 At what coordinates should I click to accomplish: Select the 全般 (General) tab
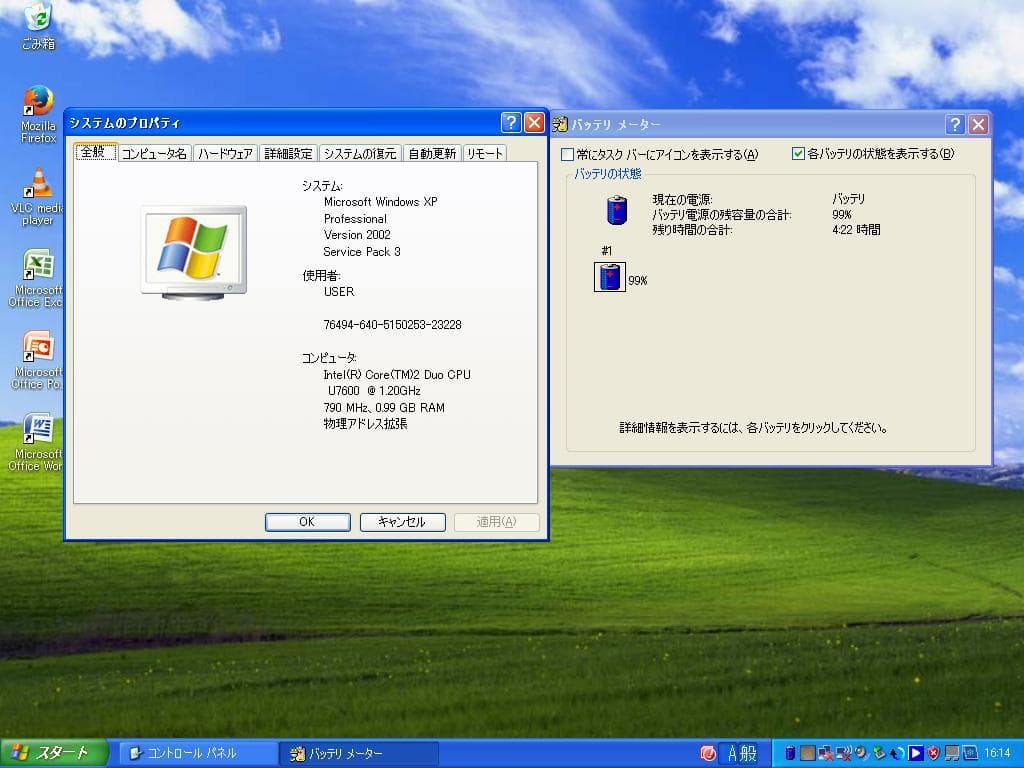tap(95, 152)
